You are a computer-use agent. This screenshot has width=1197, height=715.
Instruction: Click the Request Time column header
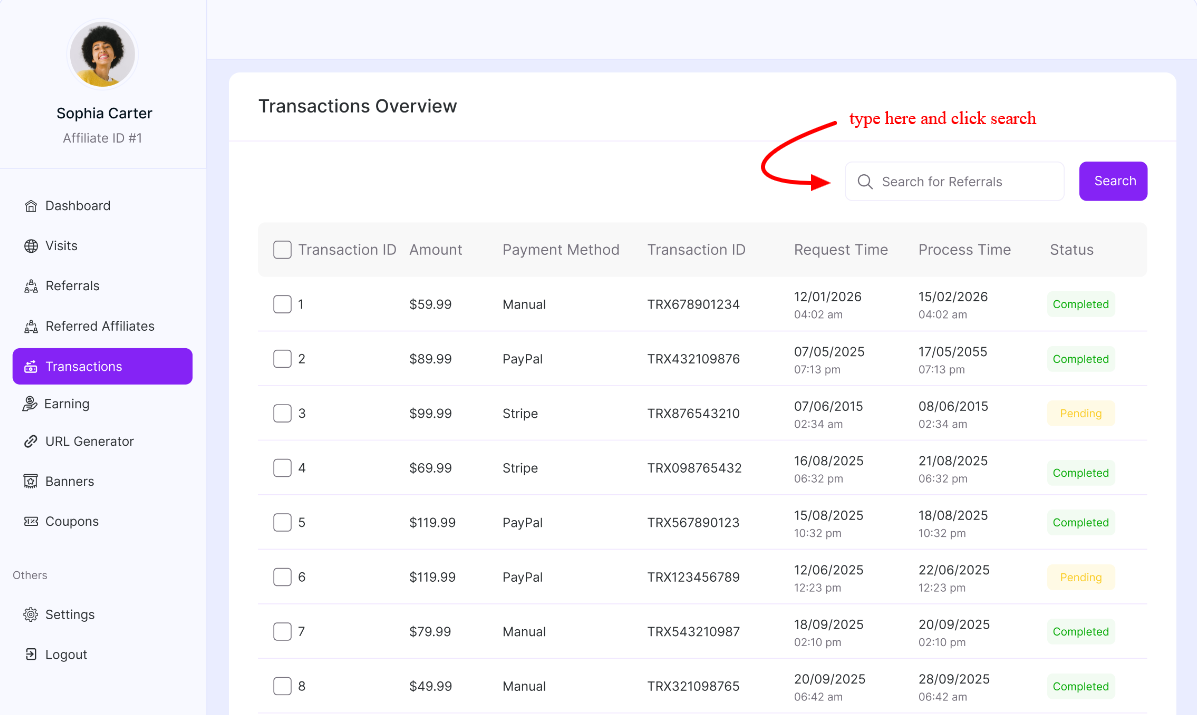point(840,250)
